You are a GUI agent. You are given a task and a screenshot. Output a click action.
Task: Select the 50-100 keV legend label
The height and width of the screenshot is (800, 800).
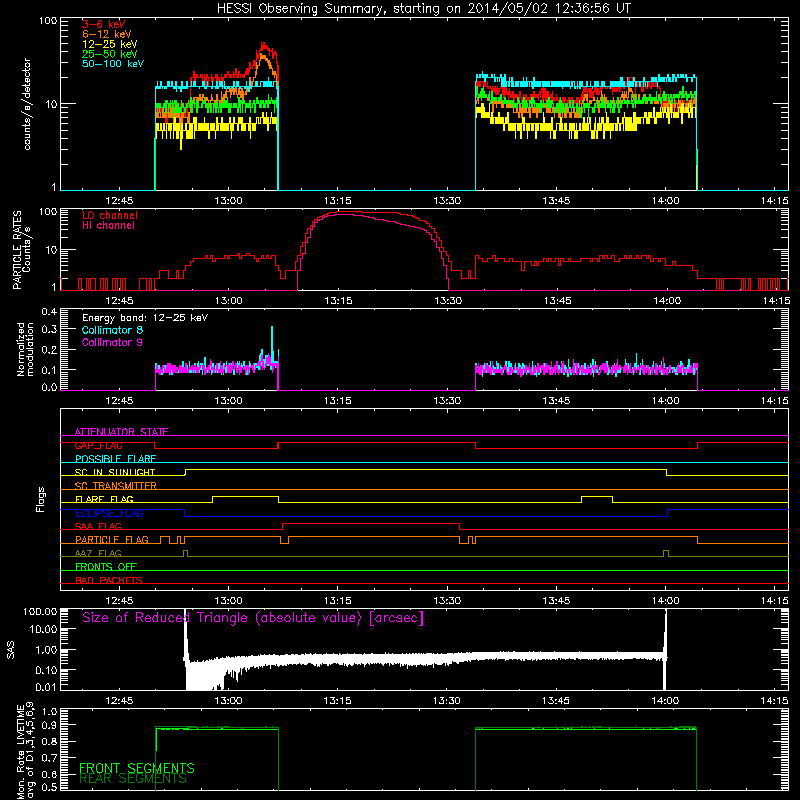113,63
